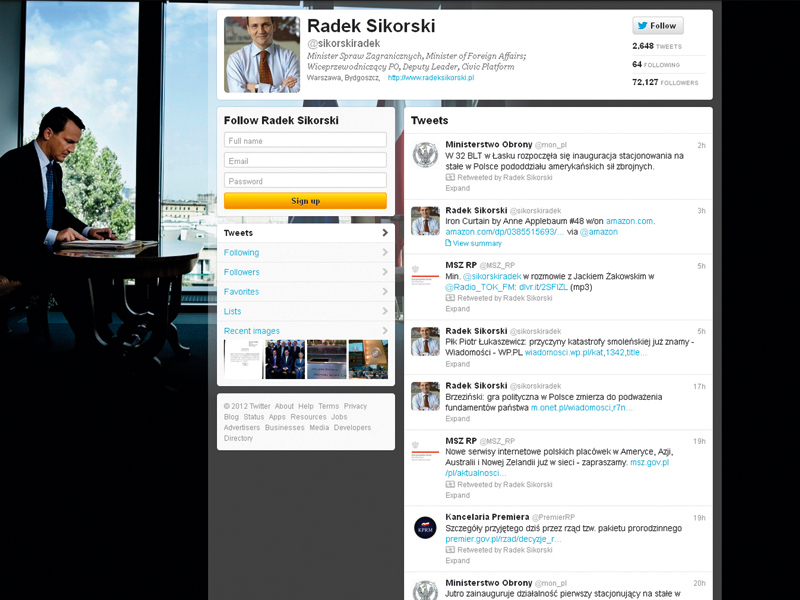Click the chevron arrow next to Following

pyautogui.click(x=385, y=253)
